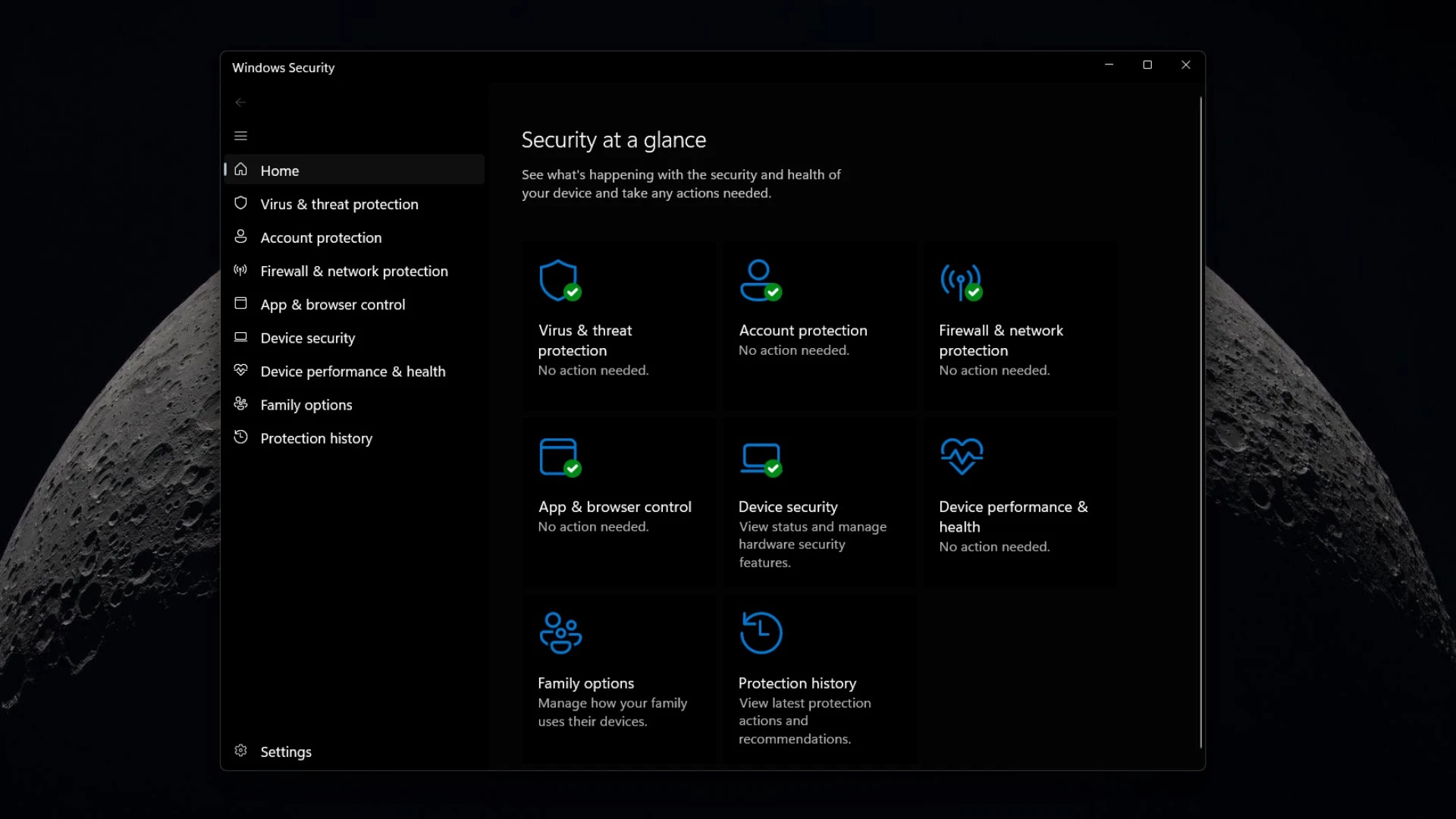Screen dimensions: 1456x819
Task: Open Virus & threat protection sidebar item
Action: click(339, 204)
